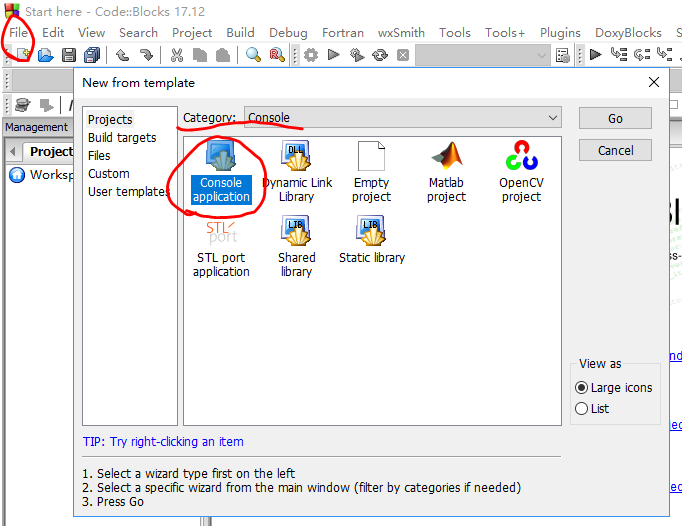The image size is (682, 526).
Task: Choose Files wizard type
Action: tap(99, 156)
